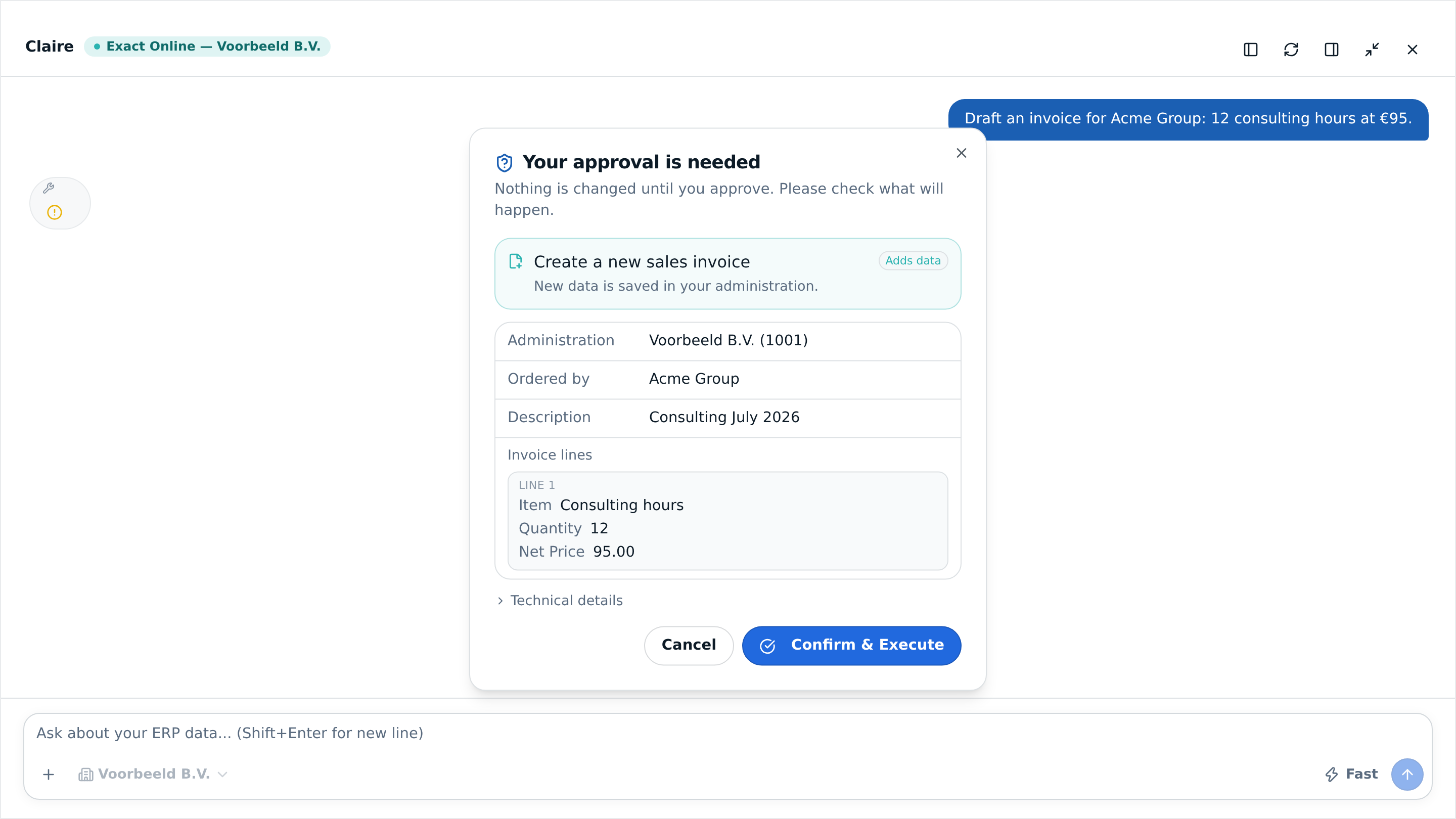The width and height of the screenshot is (1456, 819).
Task: Click the shield question icon in dialog
Action: coord(504,163)
